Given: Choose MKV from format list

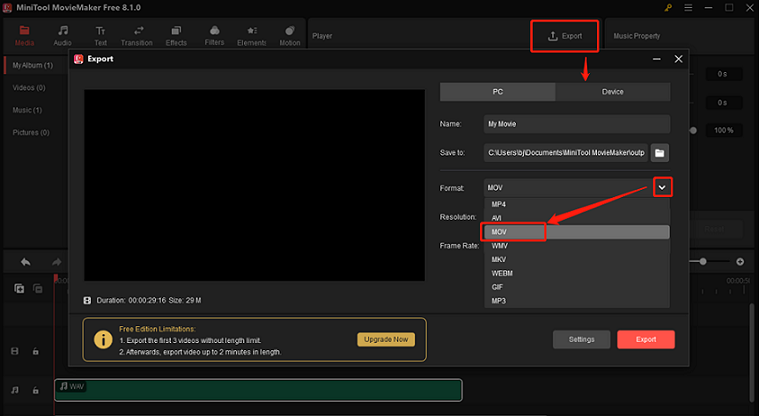Looking at the screenshot, I should 577,260.
